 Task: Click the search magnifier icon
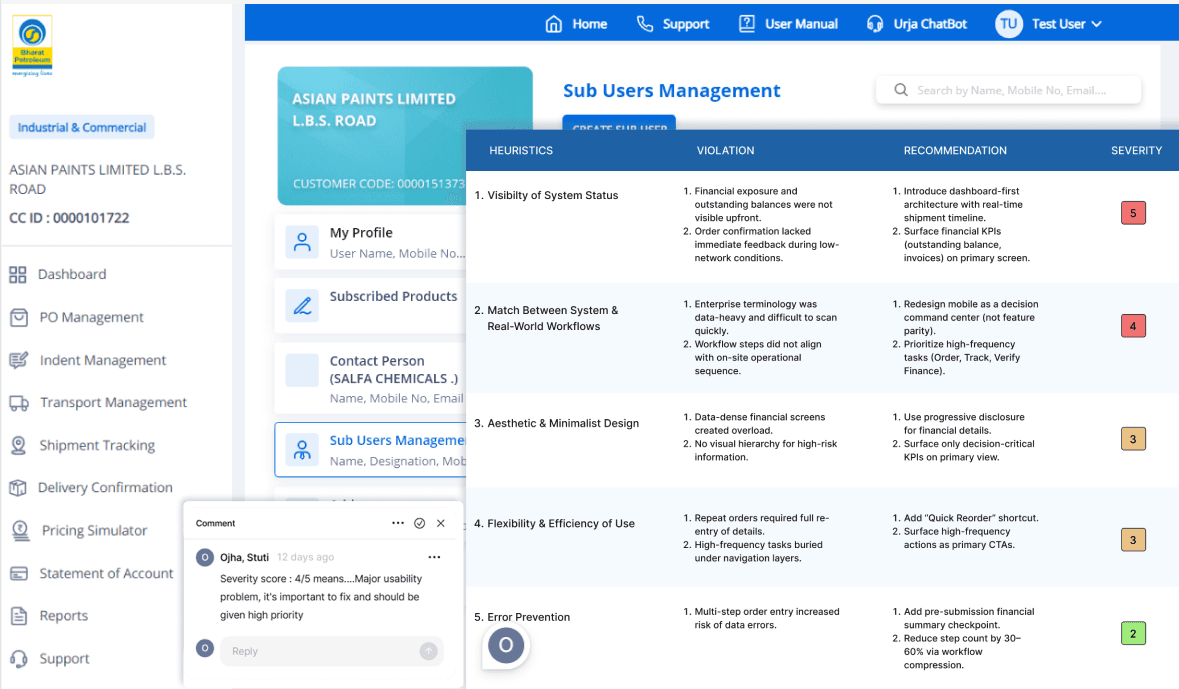(901, 90)
